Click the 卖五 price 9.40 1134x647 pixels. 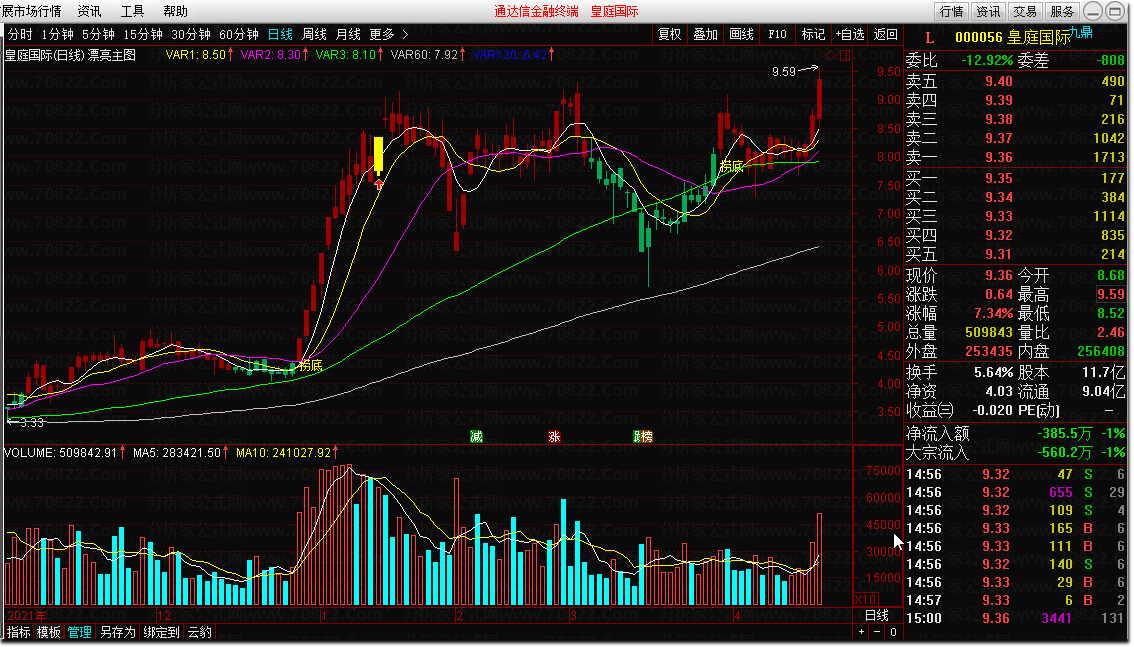pyautogui.click(x=998, y=81)
